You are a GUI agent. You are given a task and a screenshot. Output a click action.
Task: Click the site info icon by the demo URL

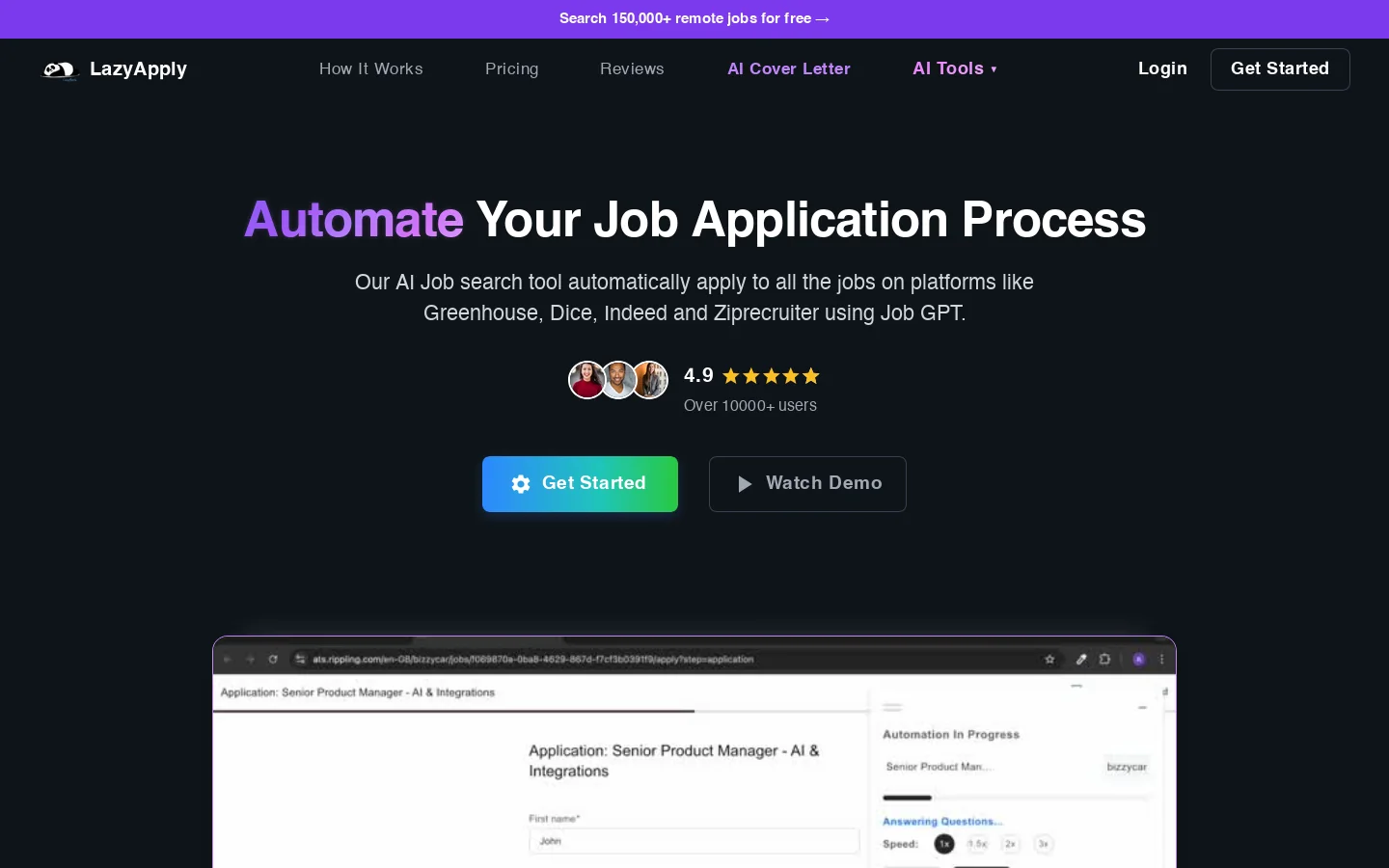coord(300,660)
